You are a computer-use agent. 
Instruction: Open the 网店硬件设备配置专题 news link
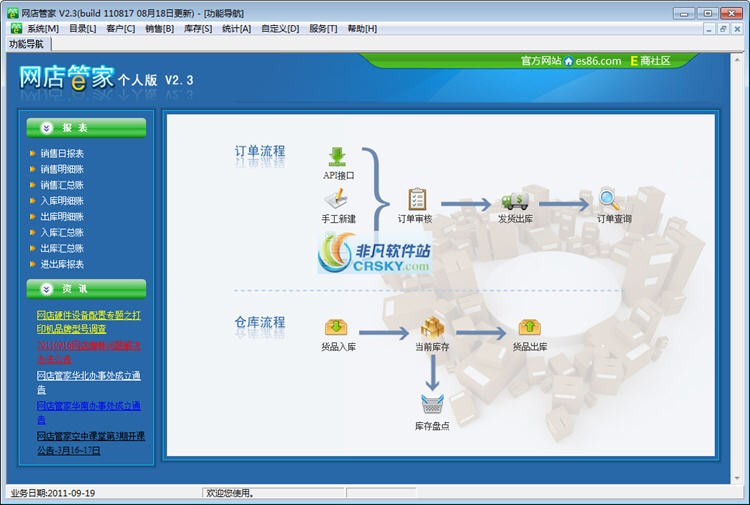pyautogui.click(x=88, y=322)
